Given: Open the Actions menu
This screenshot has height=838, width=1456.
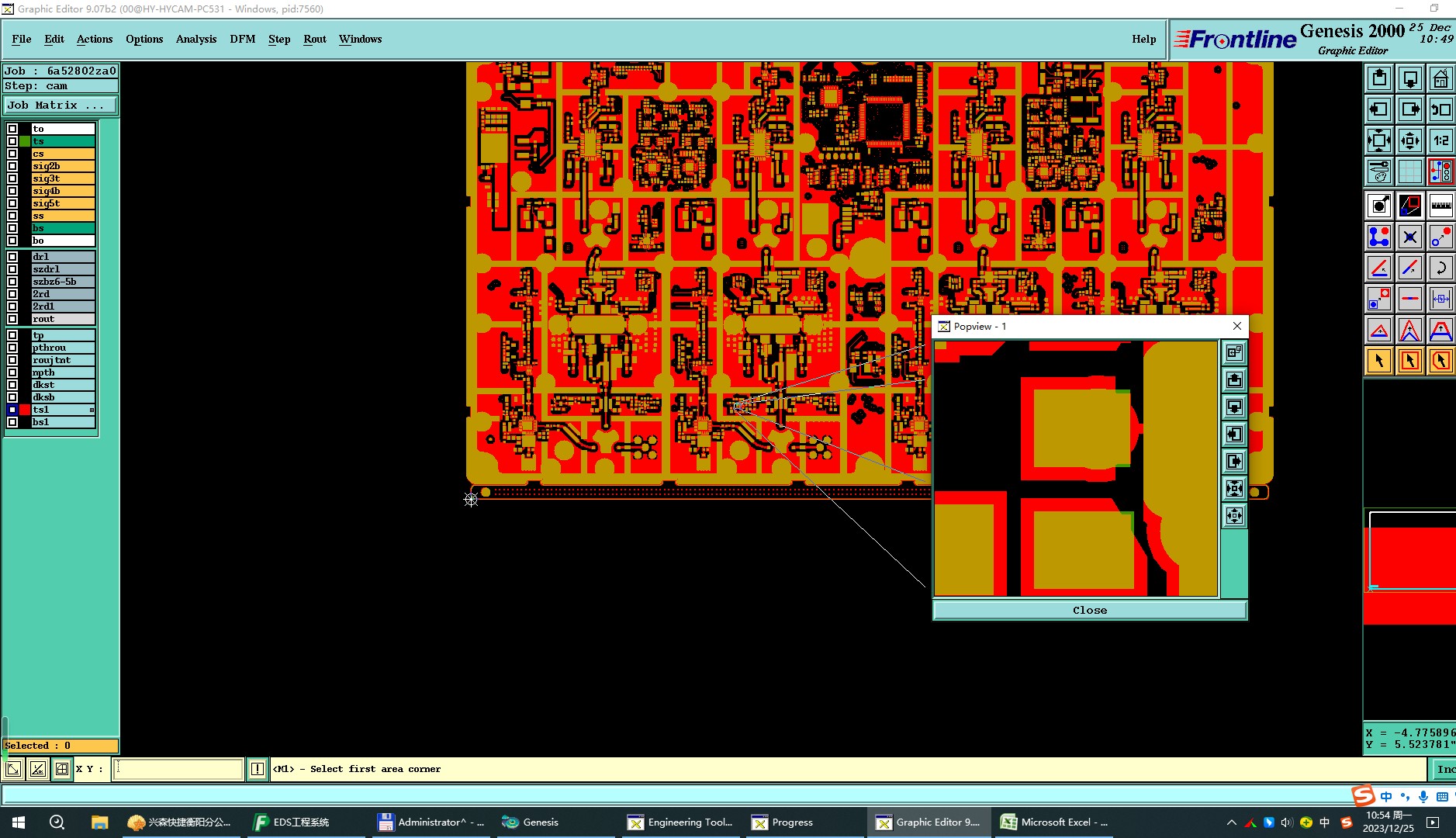Looking at the screenshot, I should point(95,39).
